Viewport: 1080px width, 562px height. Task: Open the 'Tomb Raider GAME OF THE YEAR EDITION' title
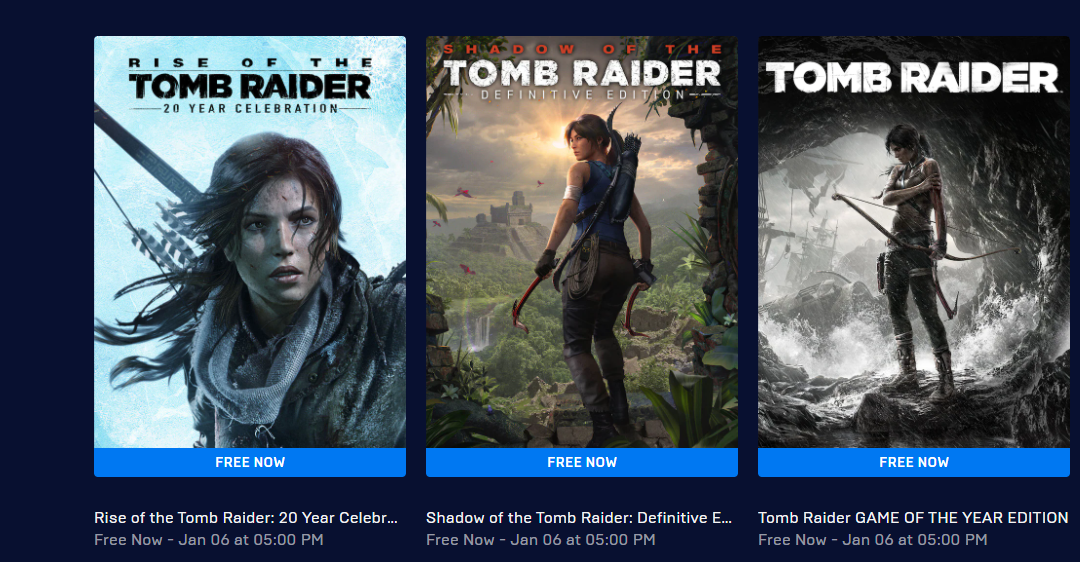[x=913, y=518]
